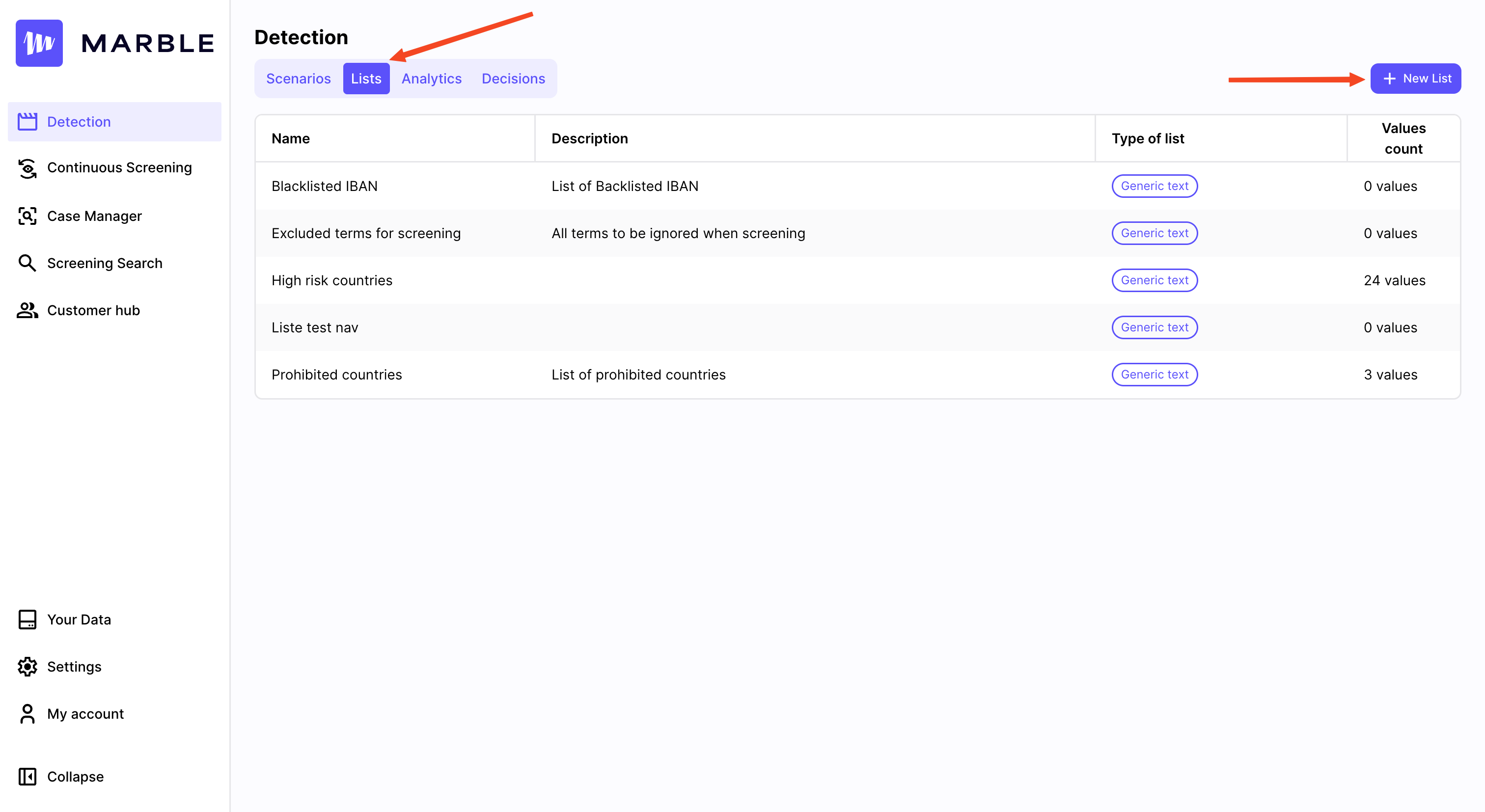
Task: Create a list with New List button
Action: [x=1415, y=79]
